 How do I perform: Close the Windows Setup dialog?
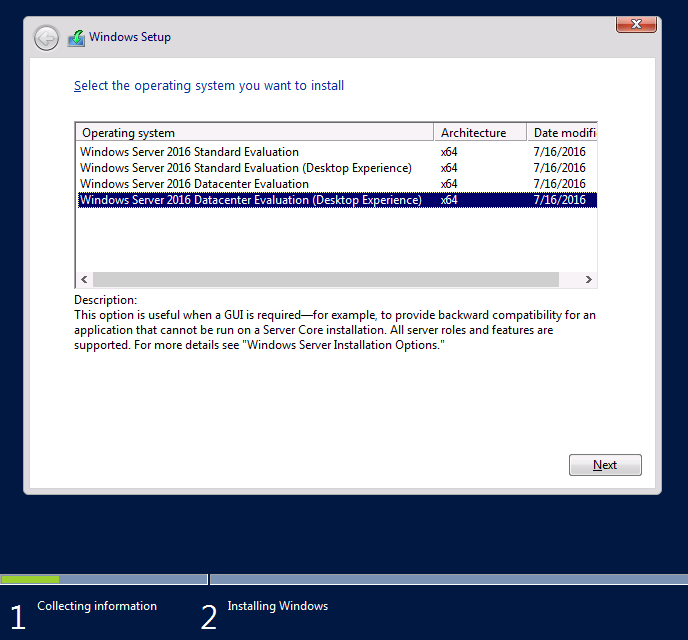point(636,24)
